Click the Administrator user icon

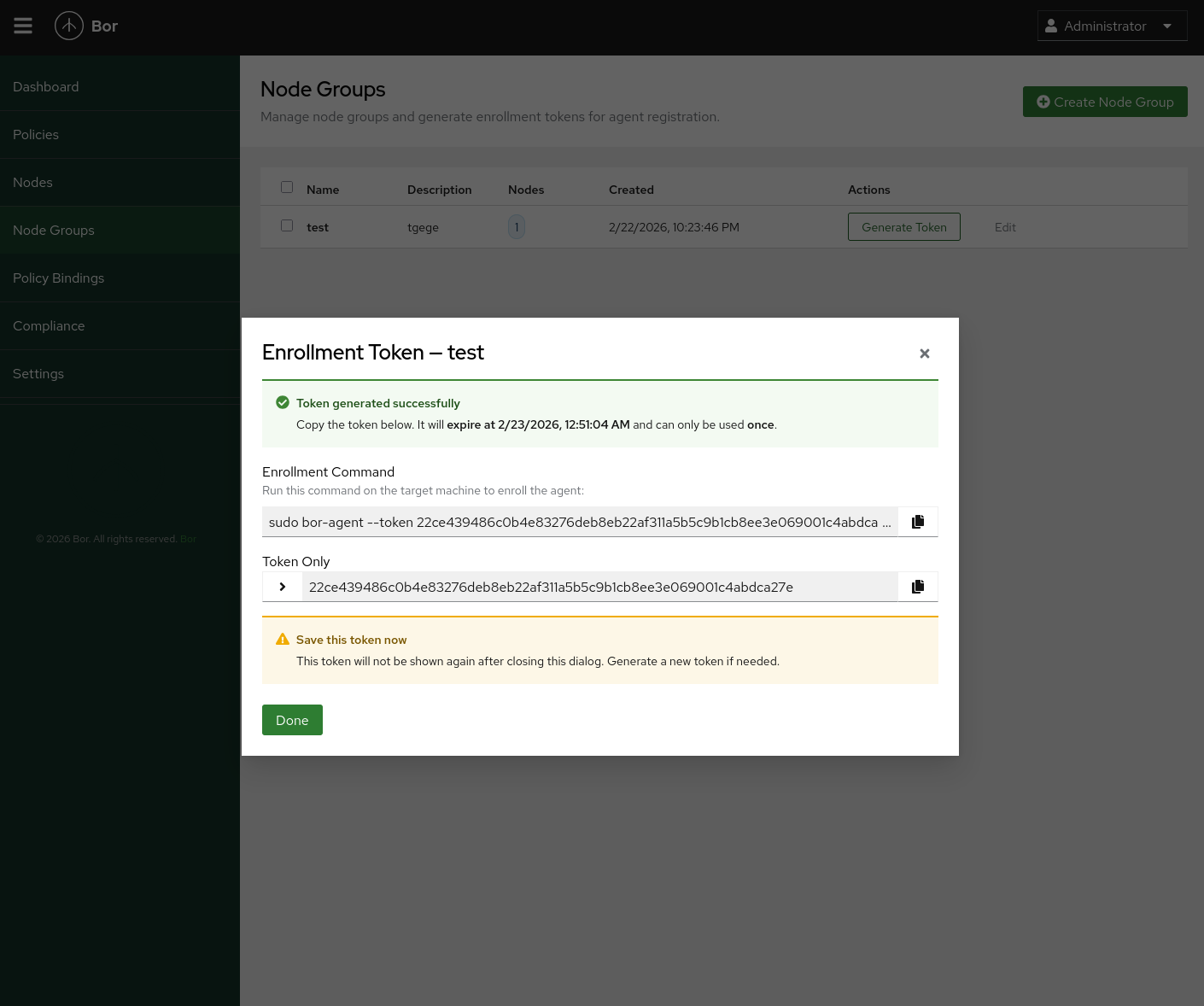1051,26
